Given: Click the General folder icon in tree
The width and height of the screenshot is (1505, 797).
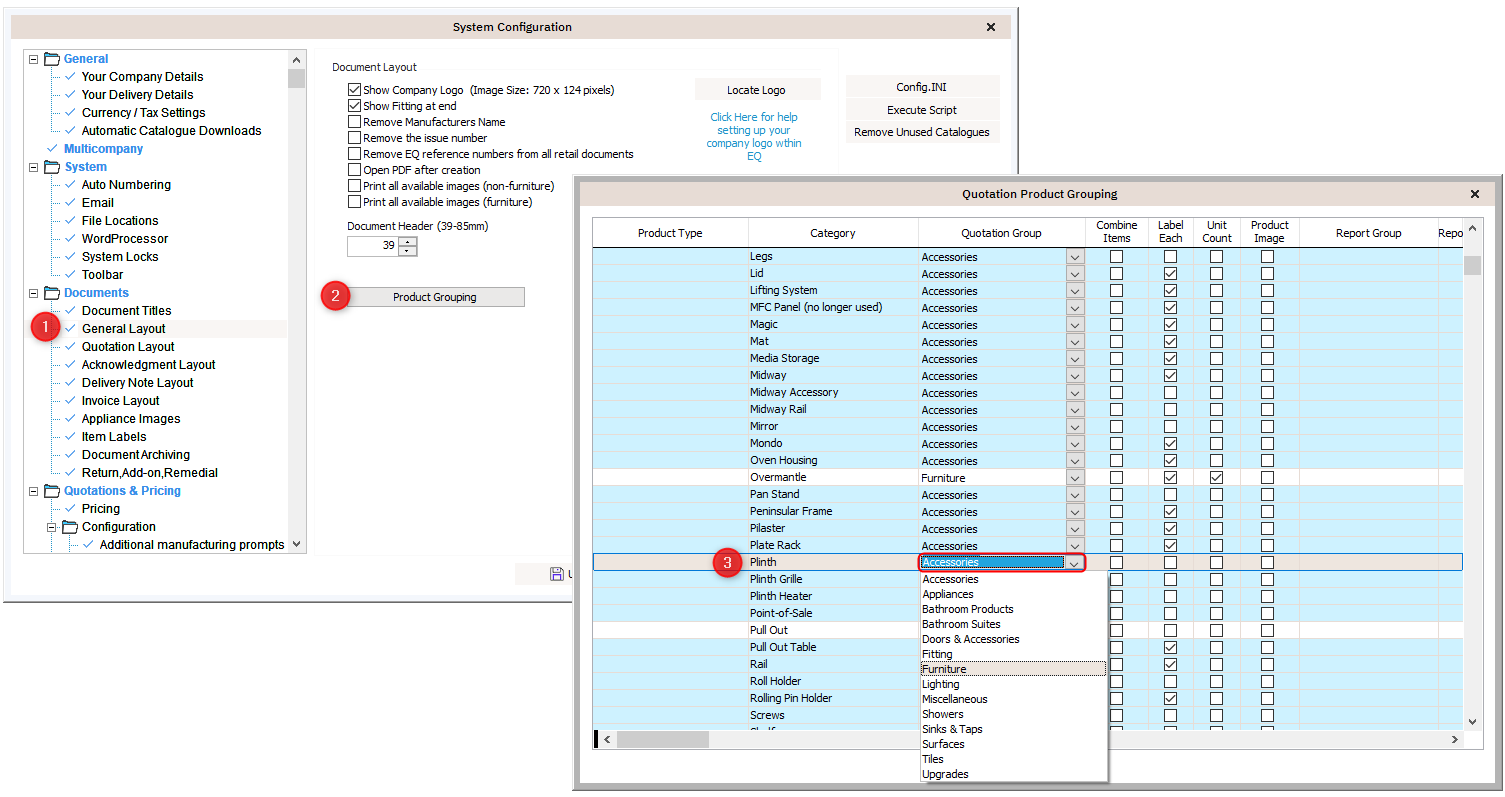Looking at the screenshot, I should pos(51,59).
